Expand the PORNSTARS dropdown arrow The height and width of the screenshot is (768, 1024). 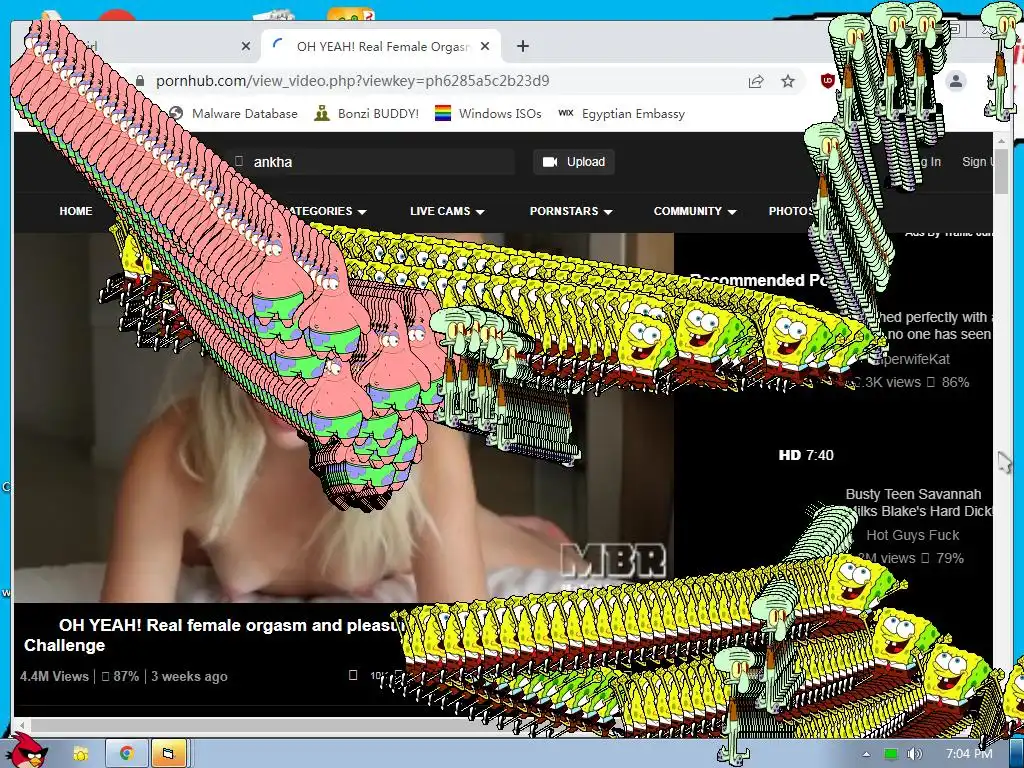tap(608, 212)
